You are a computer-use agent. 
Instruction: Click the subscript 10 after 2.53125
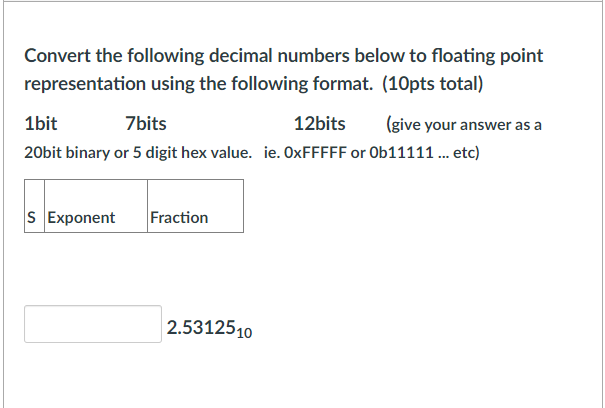point(244,333)
